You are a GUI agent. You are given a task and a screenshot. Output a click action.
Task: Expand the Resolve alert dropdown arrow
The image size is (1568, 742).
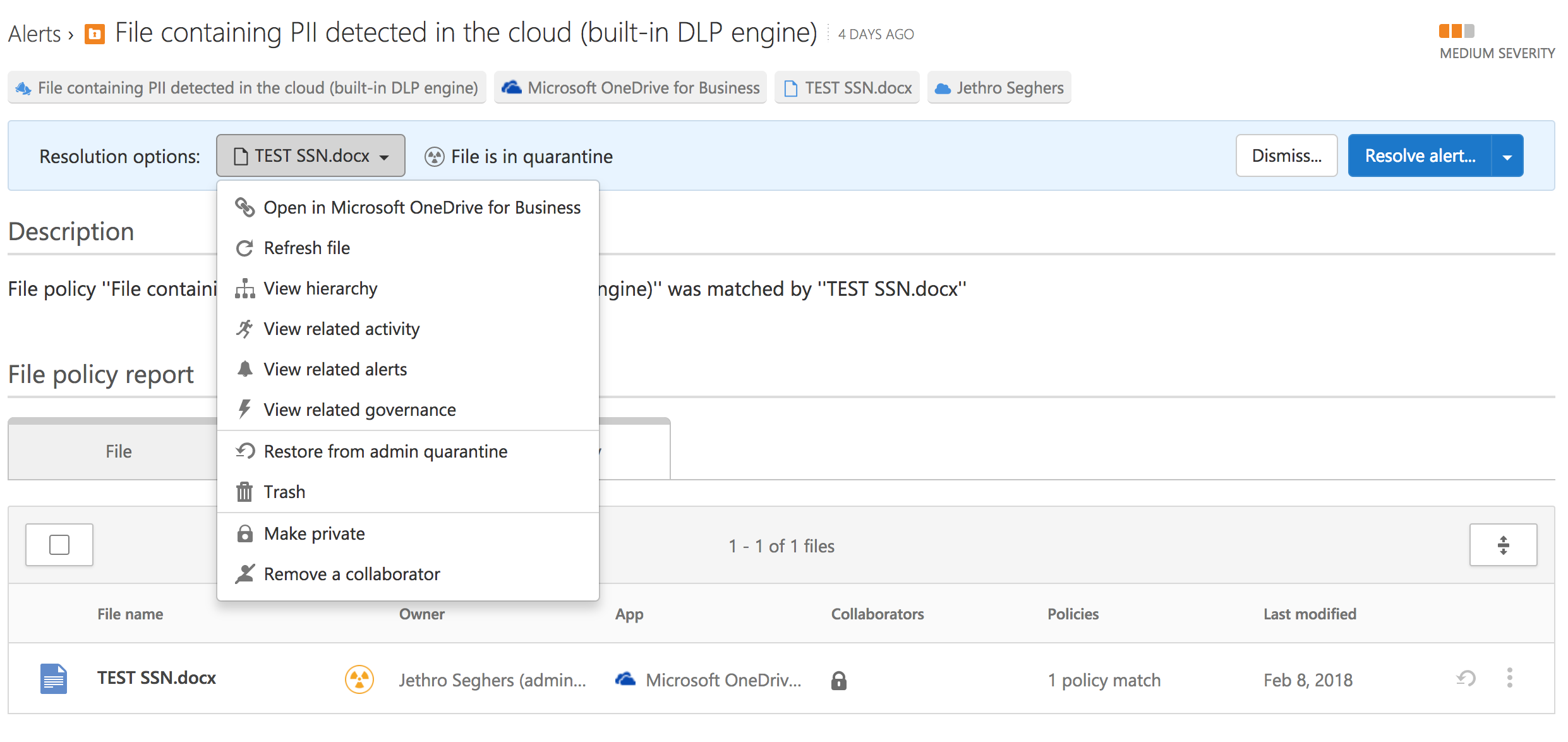click(x=1507, y=155)
